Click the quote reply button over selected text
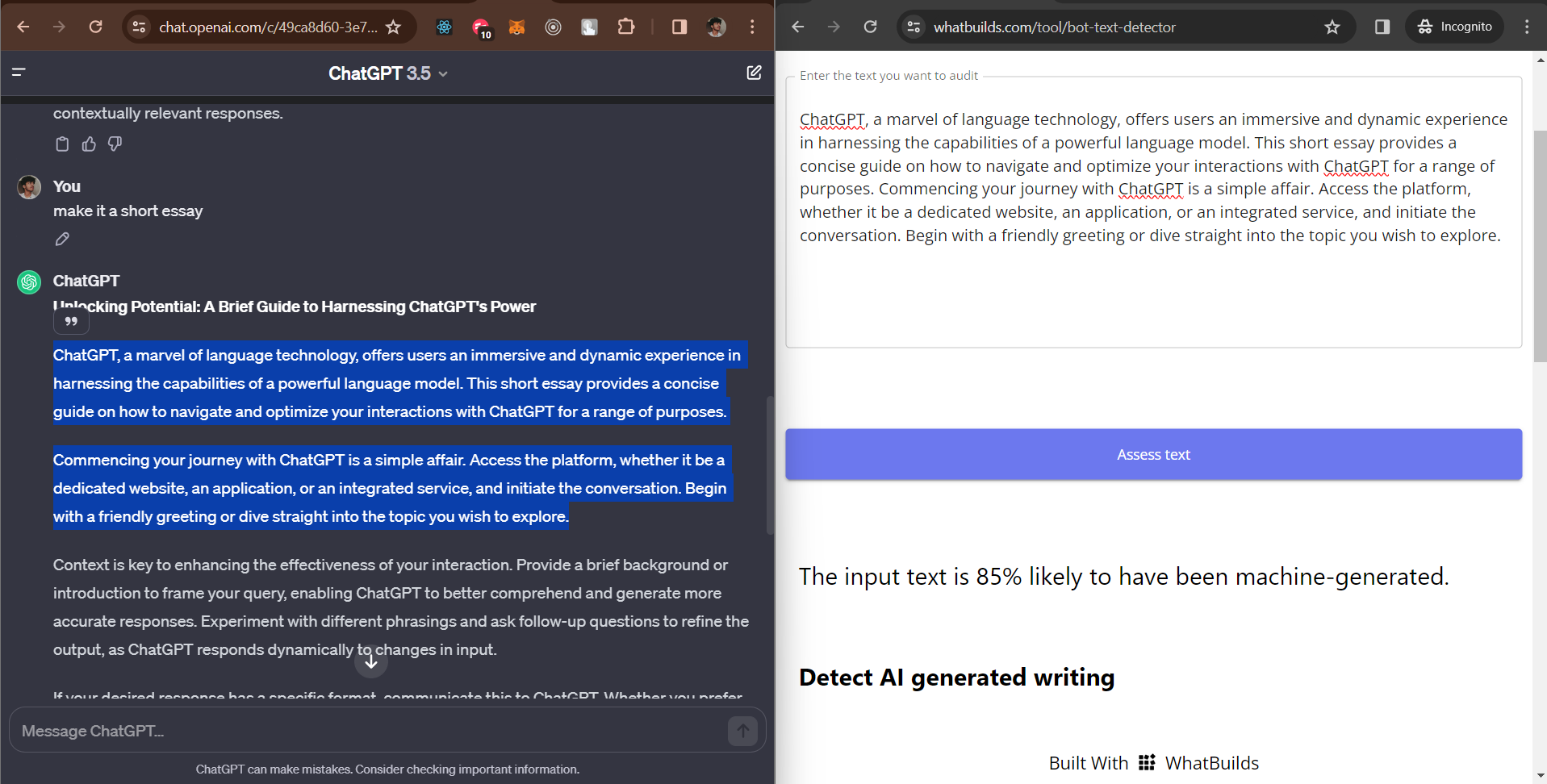Screen dimensions: 1547x784 pyautogui.click(x=71, y=321)
